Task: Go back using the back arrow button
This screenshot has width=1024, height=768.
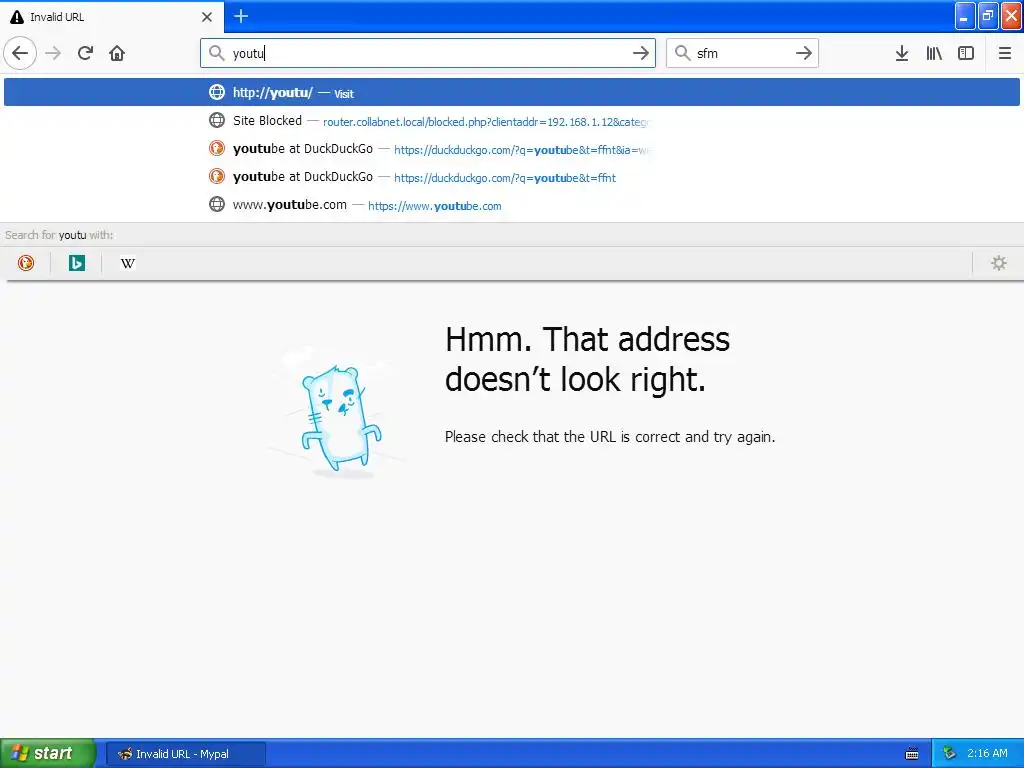Action: pos(20,53)
